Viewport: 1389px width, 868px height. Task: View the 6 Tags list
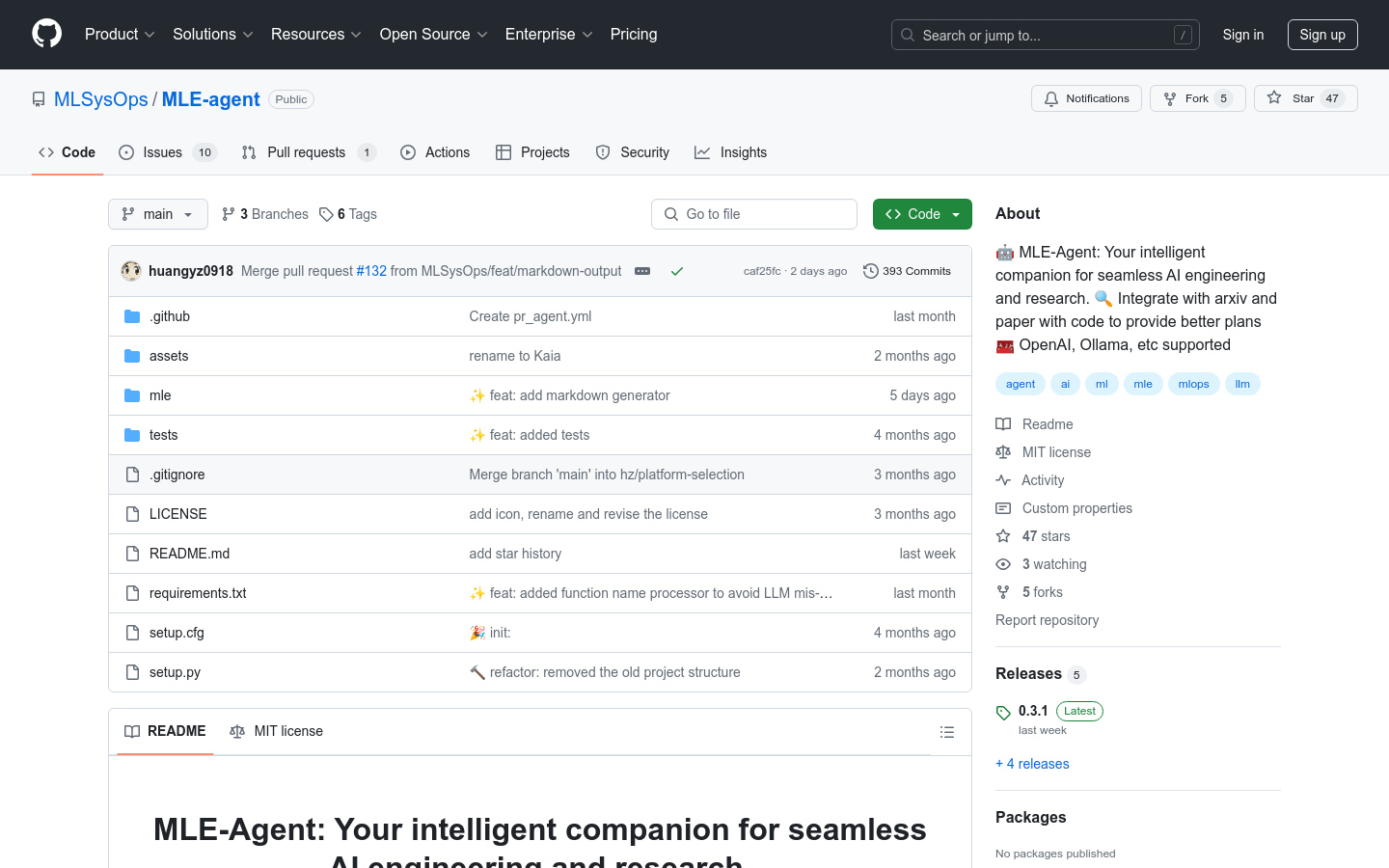pyautogui.click(x=348, y=214)
